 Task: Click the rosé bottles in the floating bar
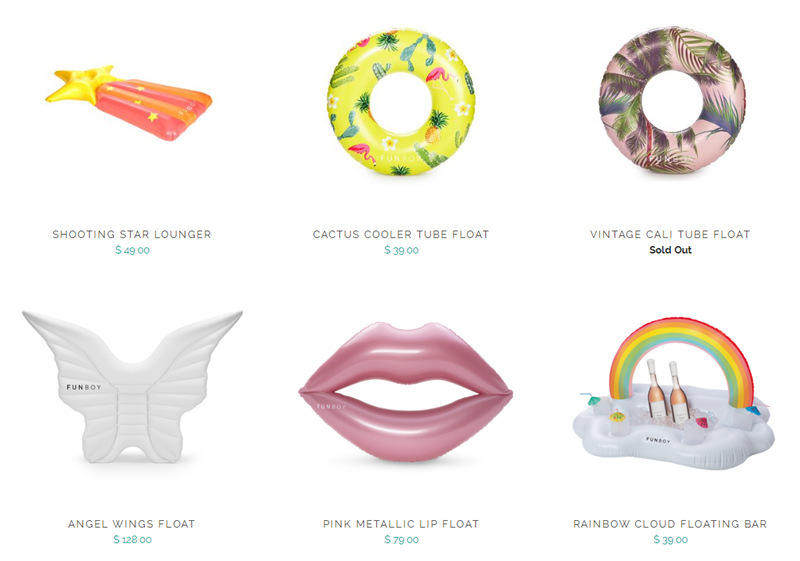tap(667, 390)
